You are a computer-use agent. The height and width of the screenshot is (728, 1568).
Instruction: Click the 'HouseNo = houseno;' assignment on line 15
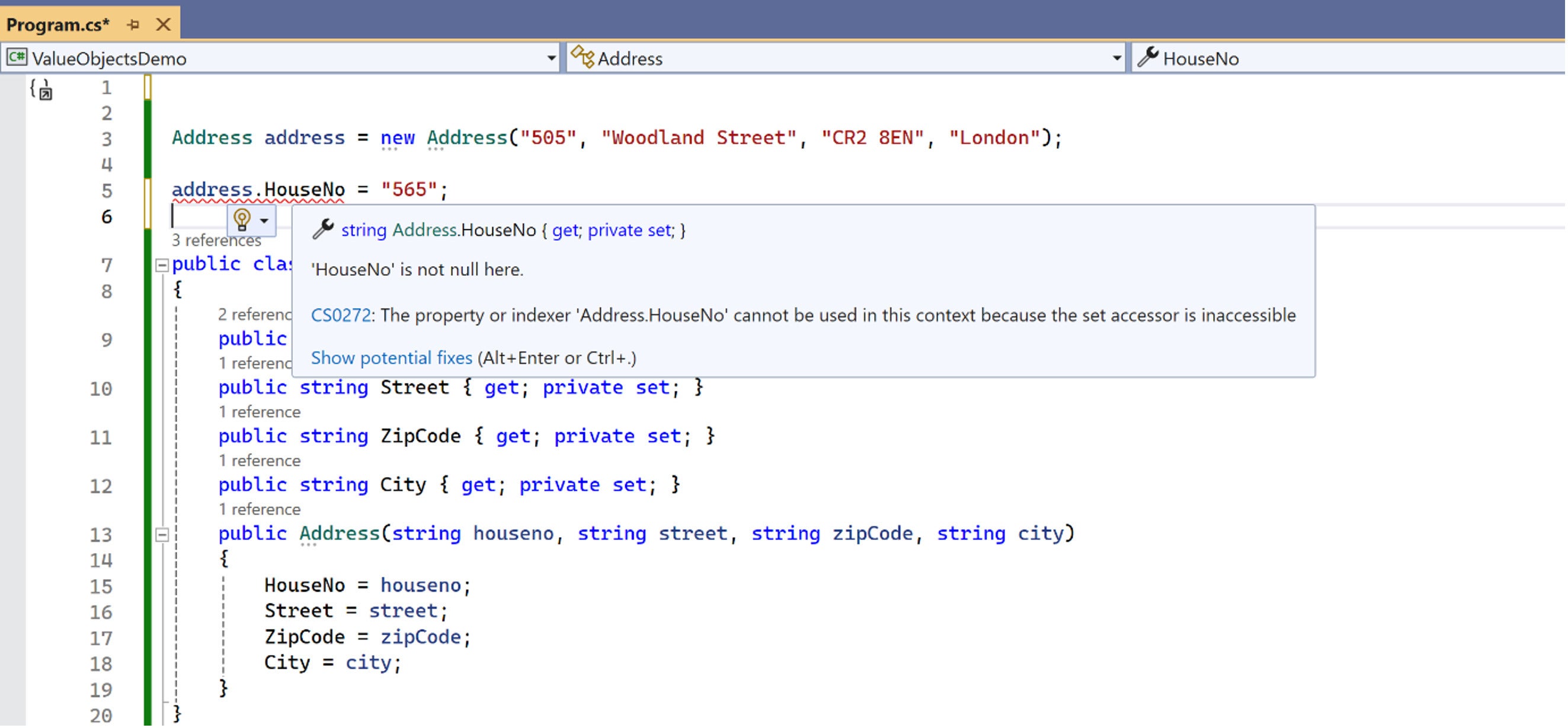pos(367,586)
